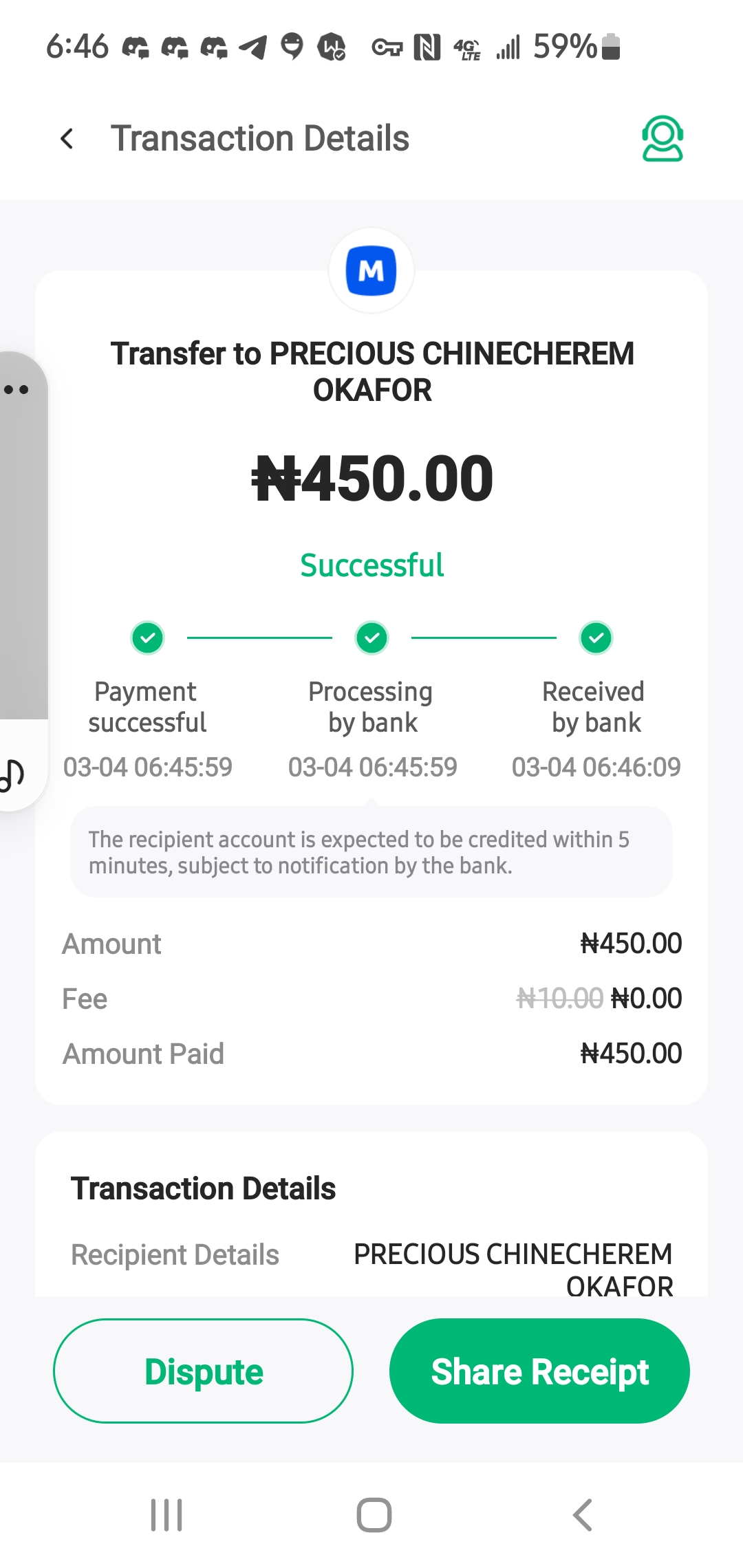The image size is (743, 1568).
Task: Tap the Fee row value ₦0.00
Action: tap(646, 999)
